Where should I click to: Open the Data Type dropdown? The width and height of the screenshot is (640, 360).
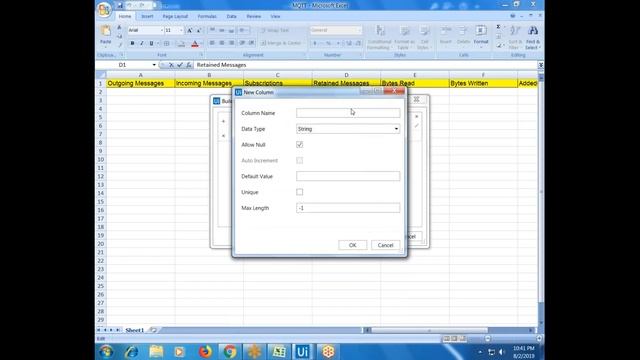348,129
